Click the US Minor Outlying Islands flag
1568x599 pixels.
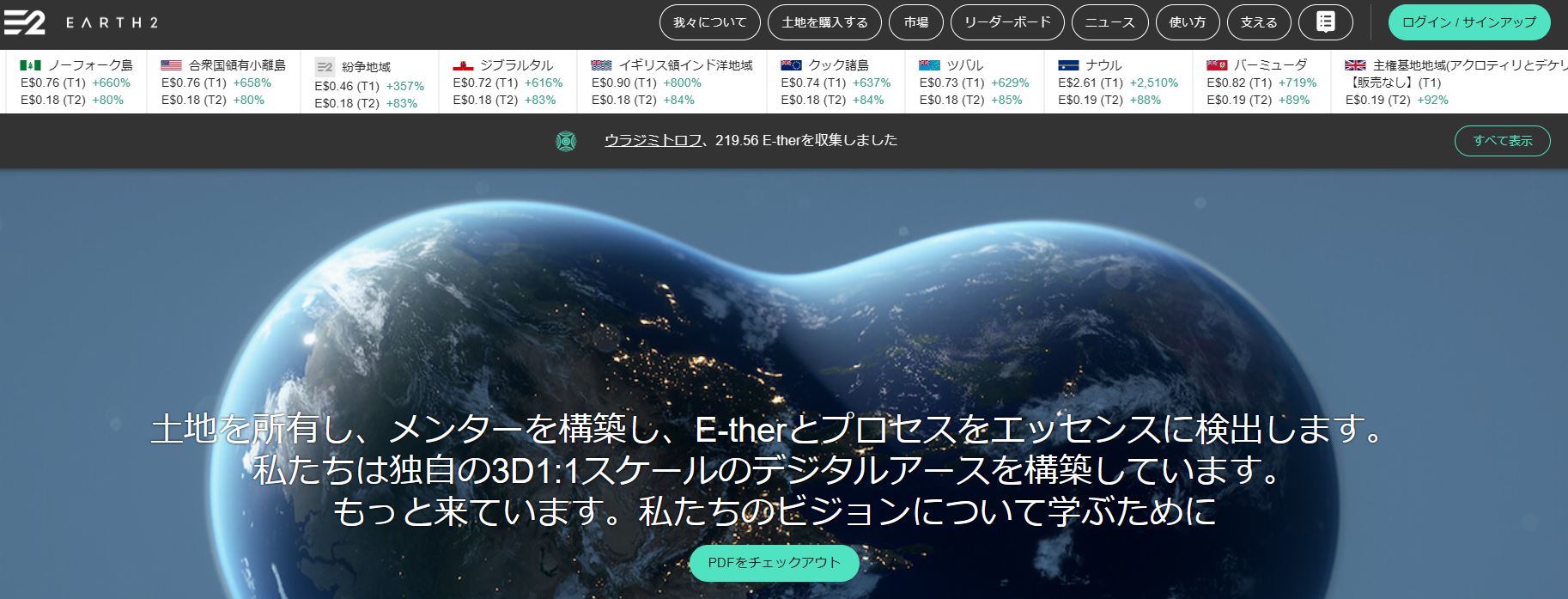coord(172,65)
